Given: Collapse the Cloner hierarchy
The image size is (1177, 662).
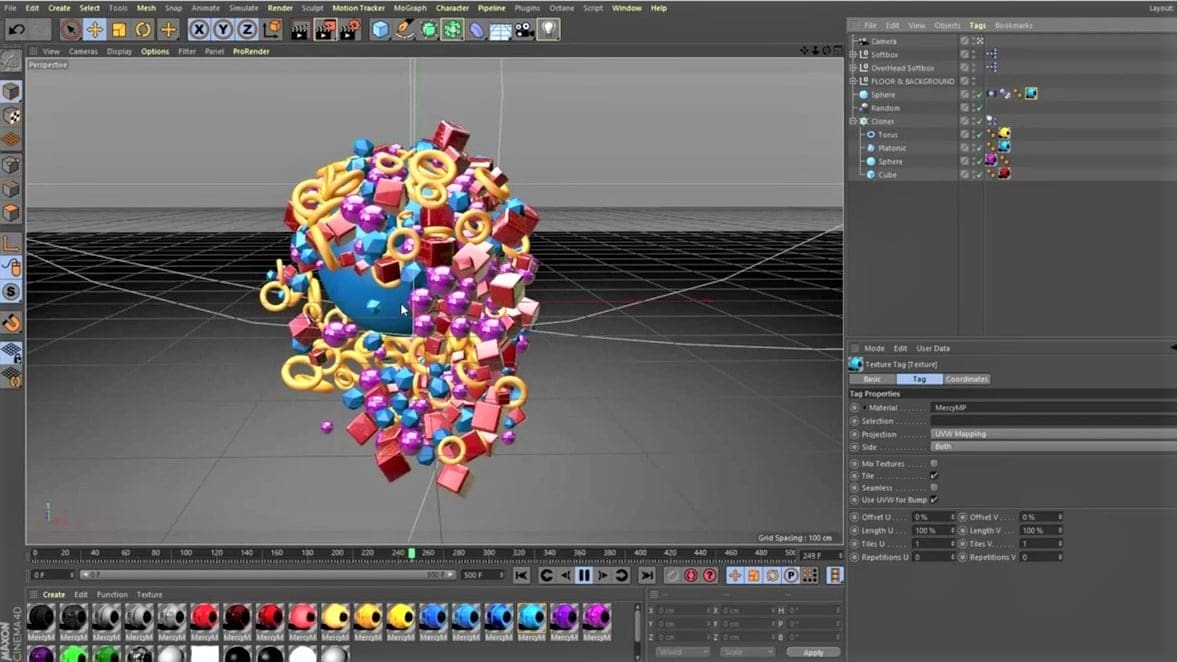Looking at the screenshot, I should 853,121.
